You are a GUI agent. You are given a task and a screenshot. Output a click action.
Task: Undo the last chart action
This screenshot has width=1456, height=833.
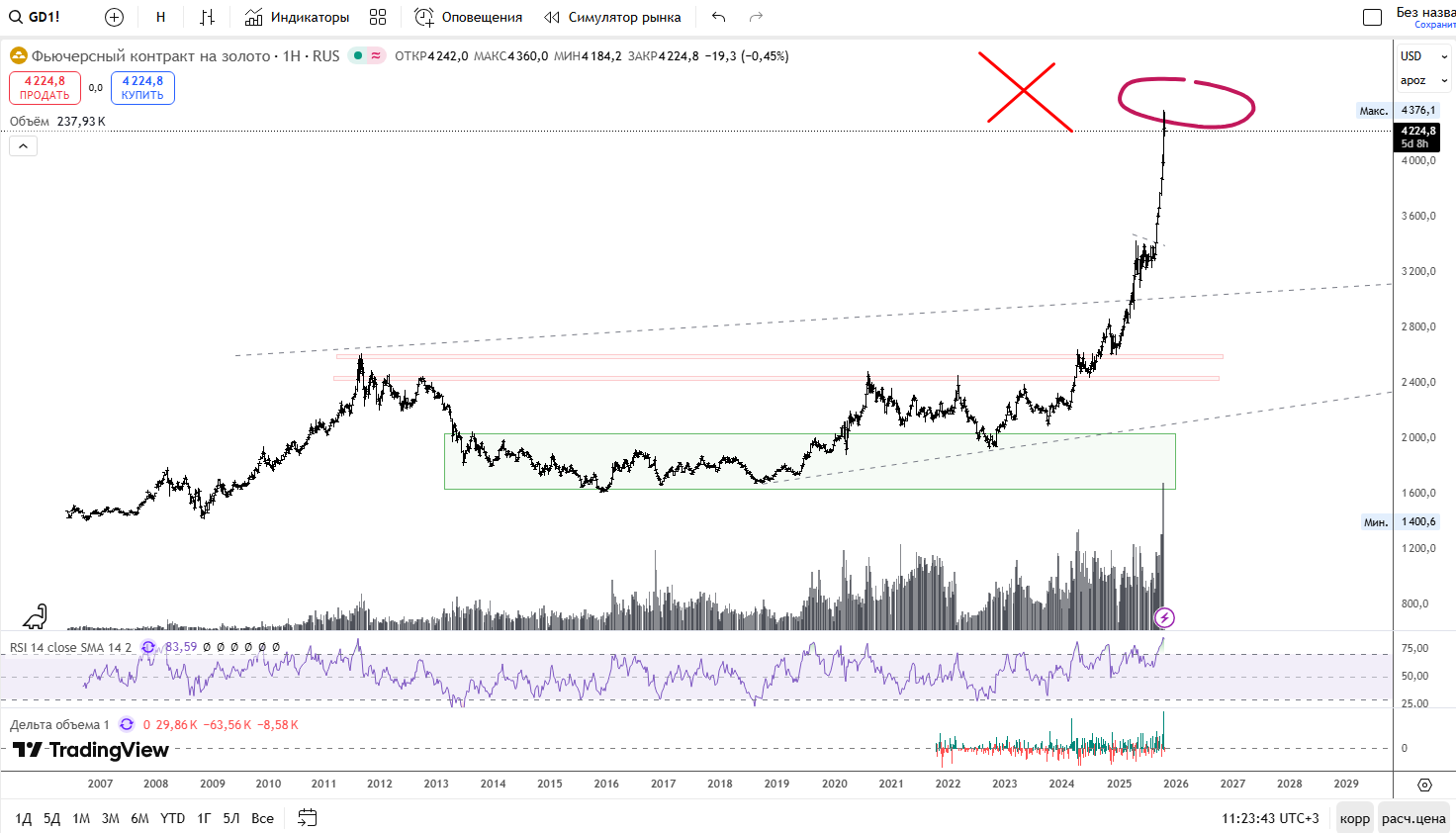click(x=718, y=17)
